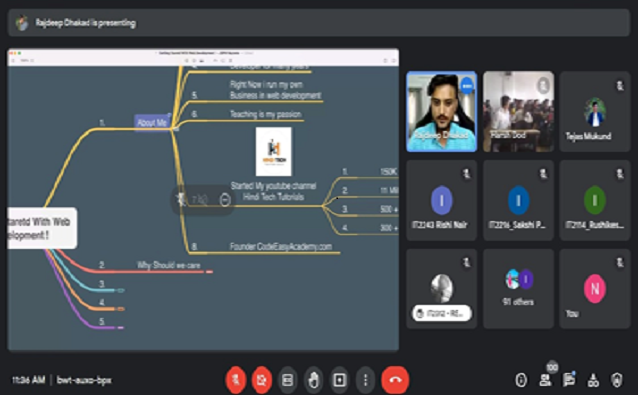
Task: Toggle captions in the bottom bar
Action: coord(287,380)
